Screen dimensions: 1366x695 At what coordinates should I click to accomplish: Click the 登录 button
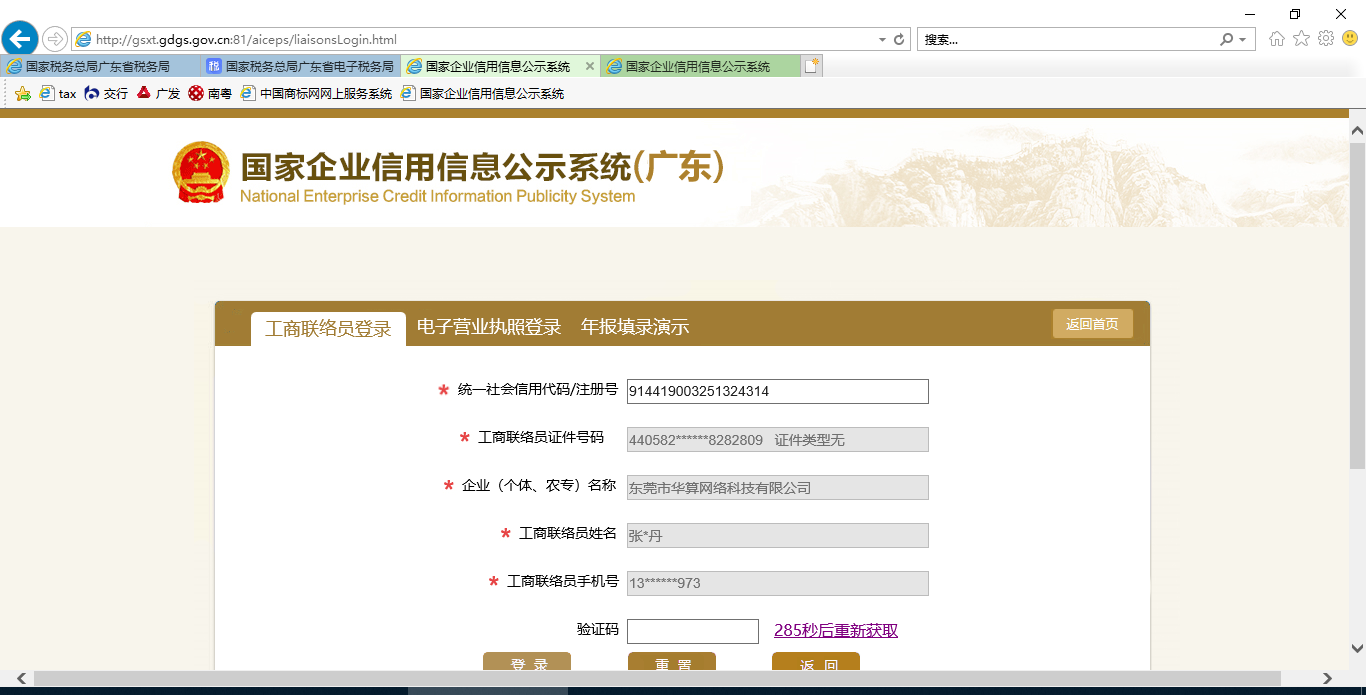[527, 662]
